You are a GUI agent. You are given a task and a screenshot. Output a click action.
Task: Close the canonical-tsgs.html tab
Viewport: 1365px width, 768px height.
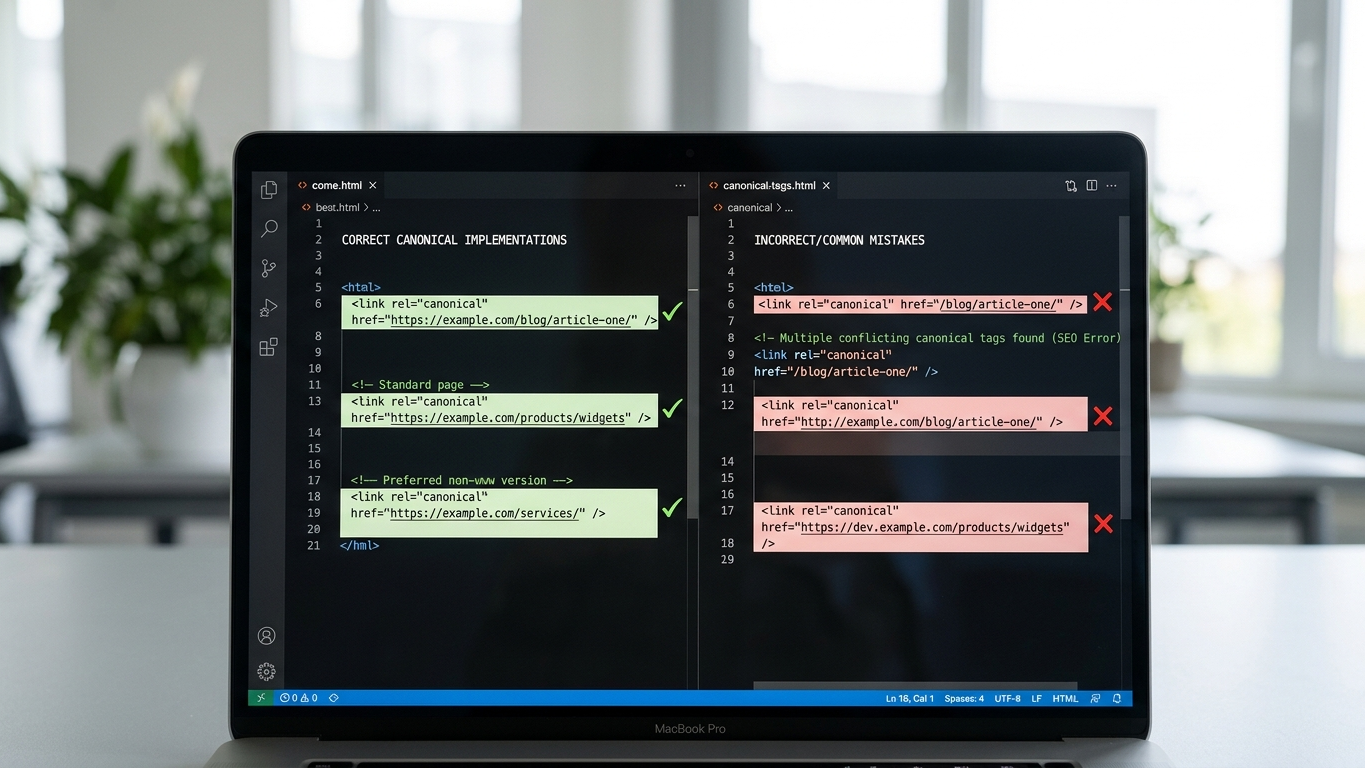[x=826, y=185]
